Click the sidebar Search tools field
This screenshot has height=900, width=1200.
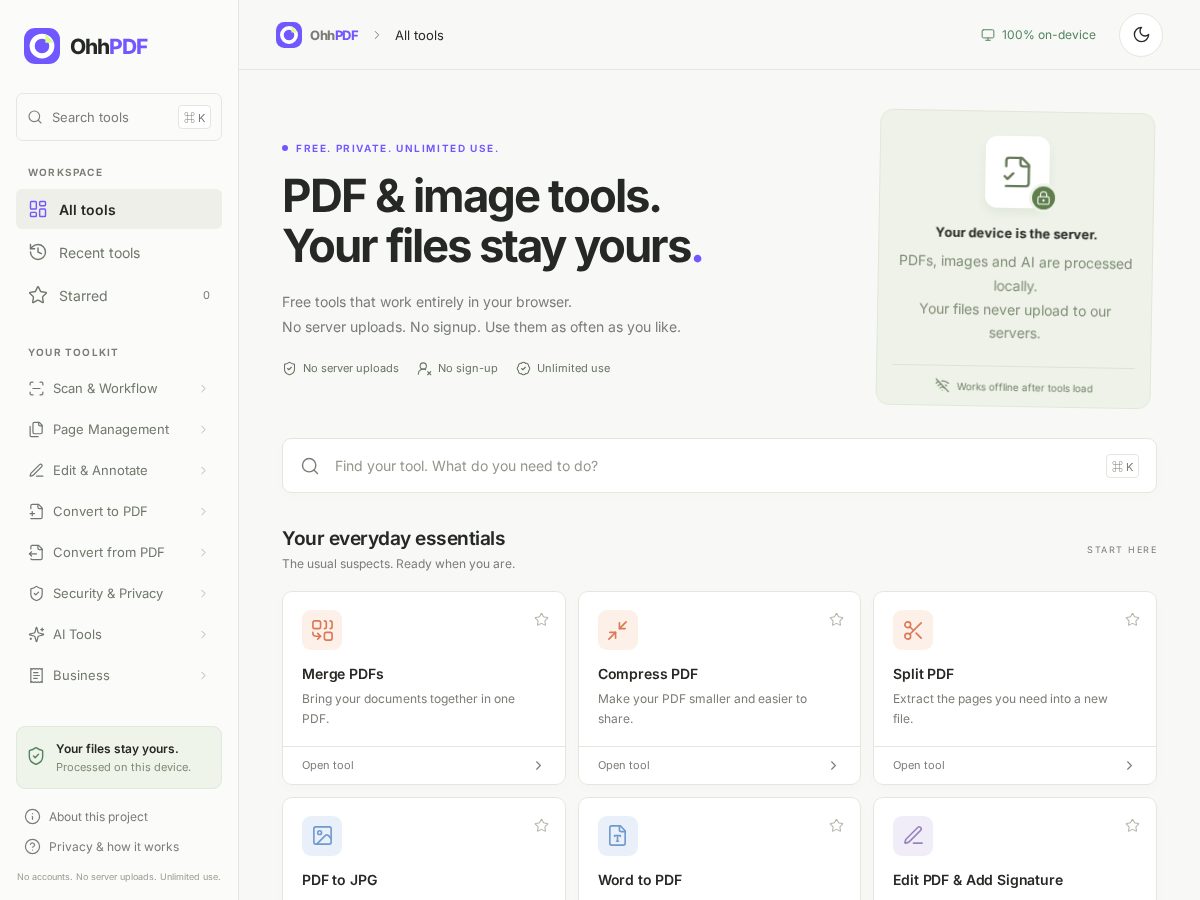point(119,117)
